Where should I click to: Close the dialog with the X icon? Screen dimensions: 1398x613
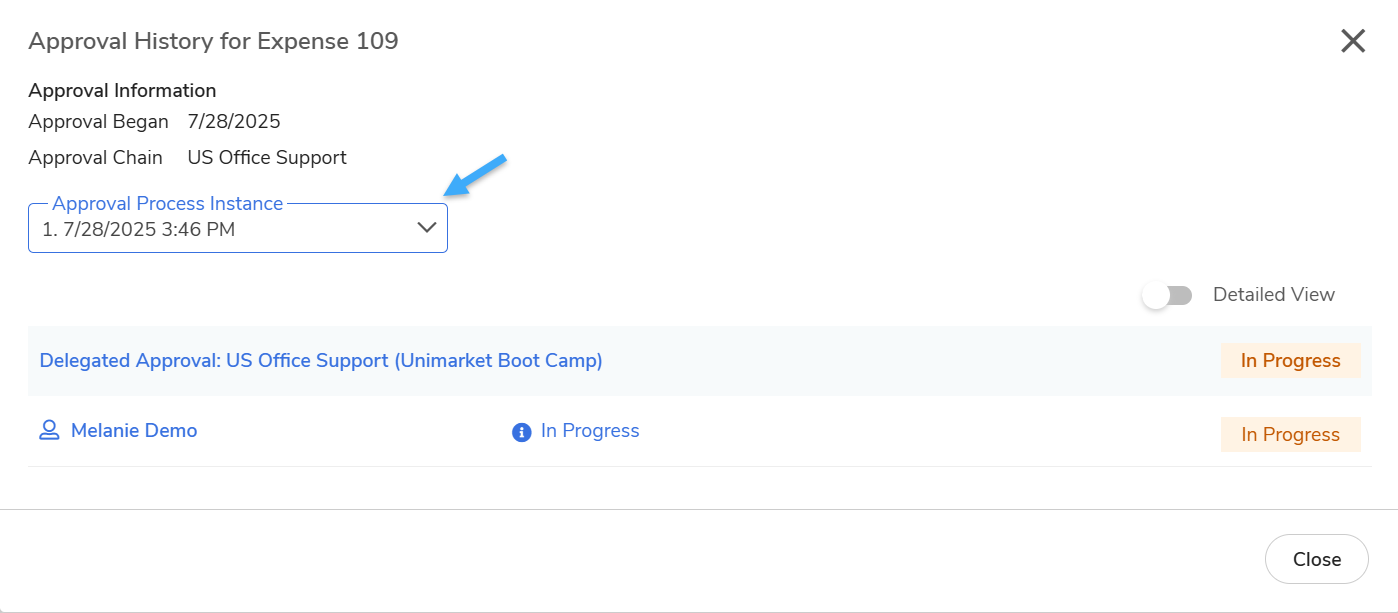click(x=1352, y=41)
